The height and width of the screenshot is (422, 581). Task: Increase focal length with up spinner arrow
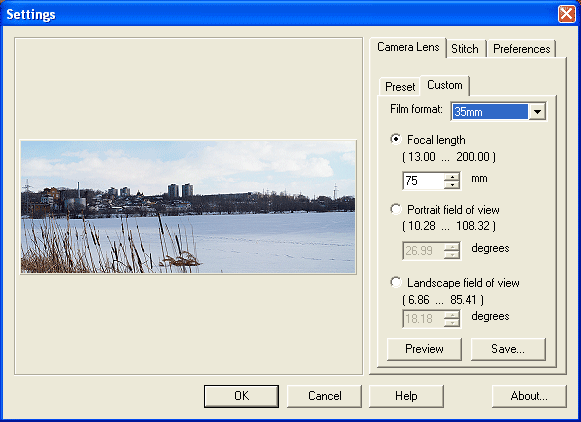pyautogui.click(x=452, y=177)
